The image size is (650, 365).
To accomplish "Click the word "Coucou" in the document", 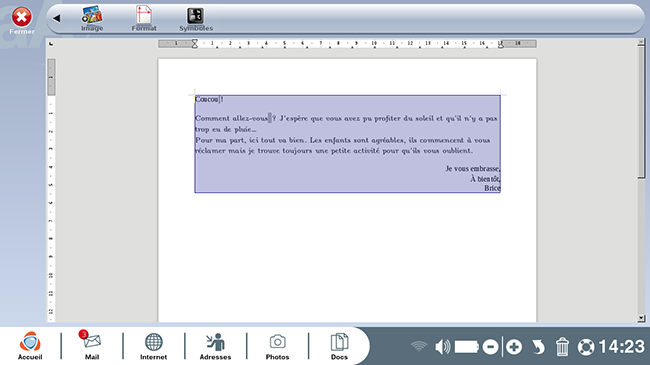I will [x=207, y=100].
